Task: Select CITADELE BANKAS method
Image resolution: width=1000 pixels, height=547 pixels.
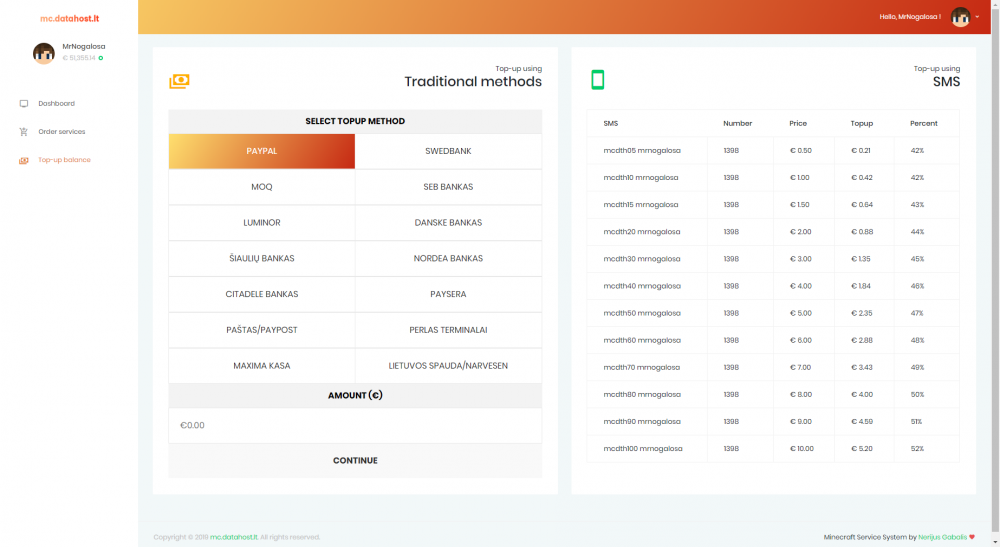Action: pyautogui.click(x=261, y=294)
